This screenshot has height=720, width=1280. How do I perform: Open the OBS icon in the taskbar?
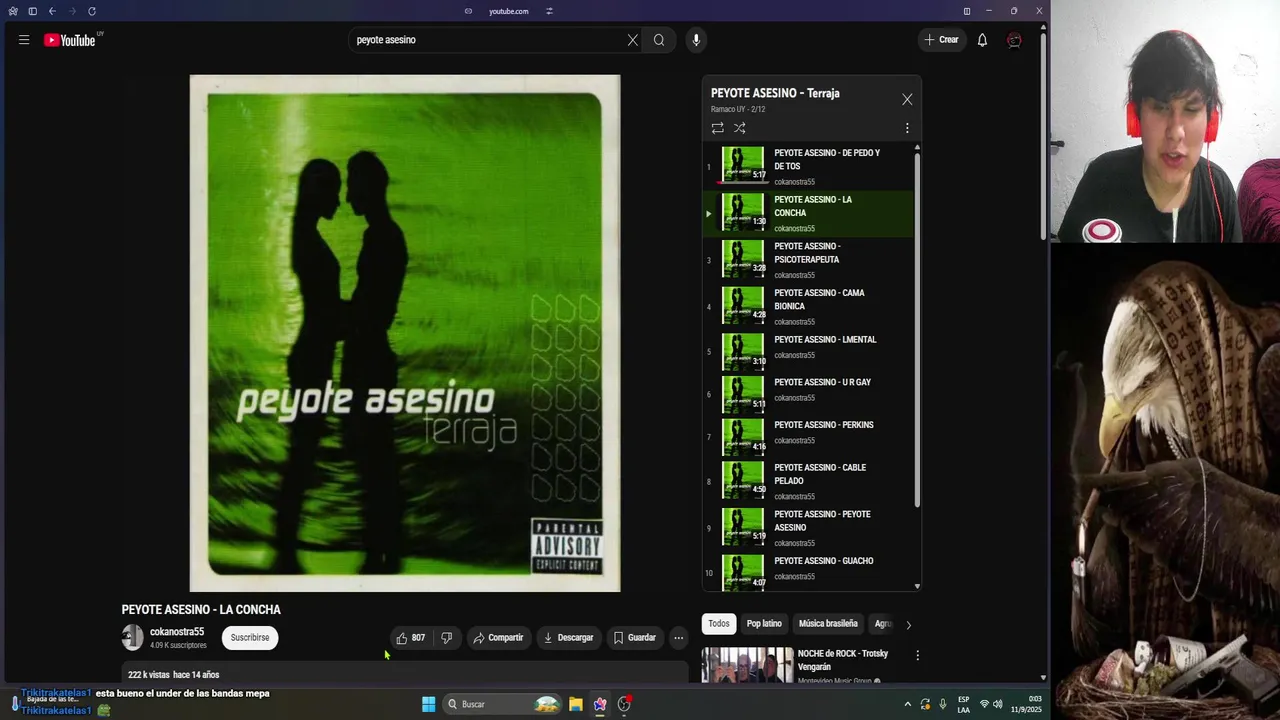tap(624, 704)
